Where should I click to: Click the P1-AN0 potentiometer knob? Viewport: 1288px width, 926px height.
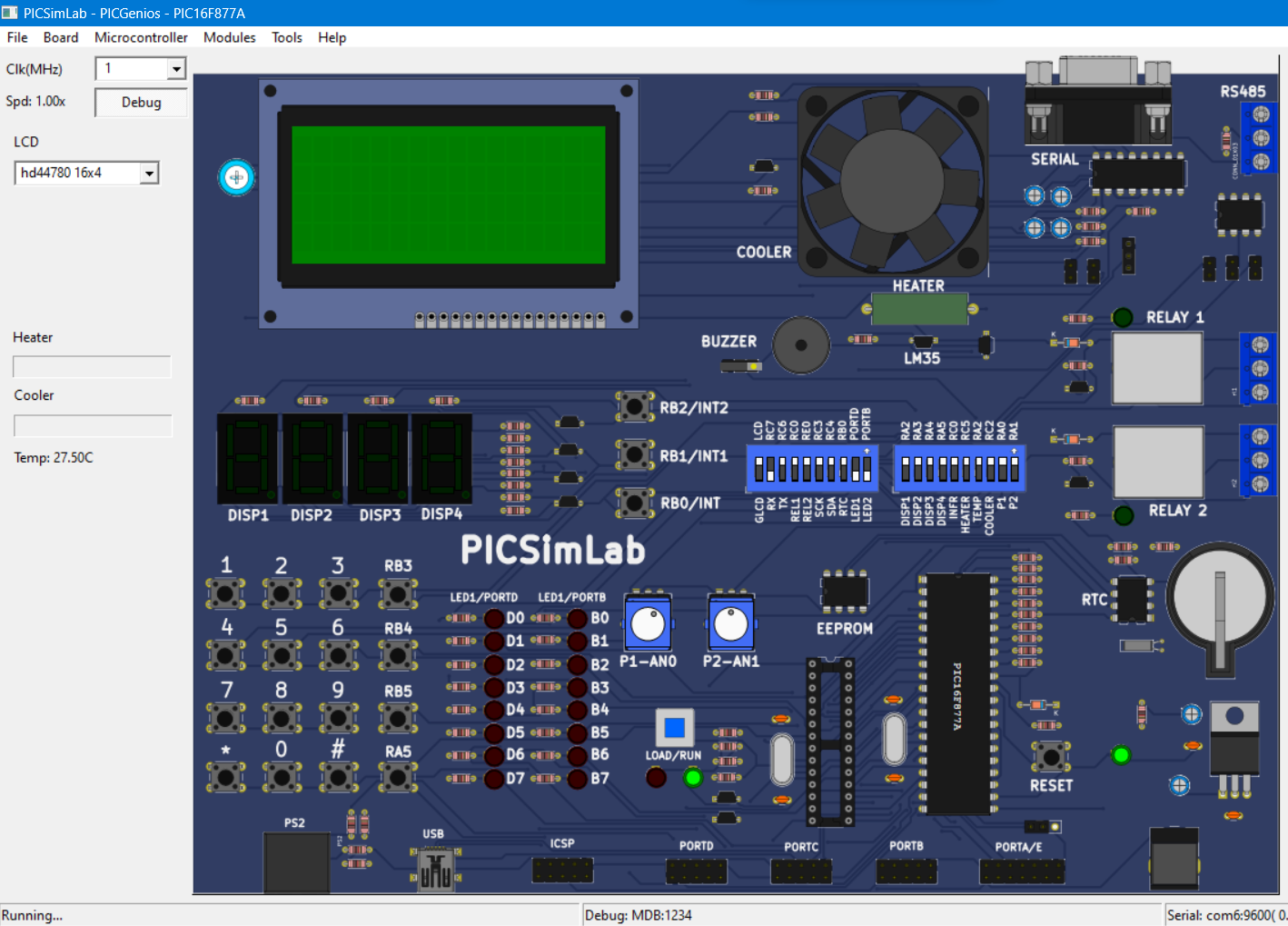pyautogui.click(x=648, y=623)
